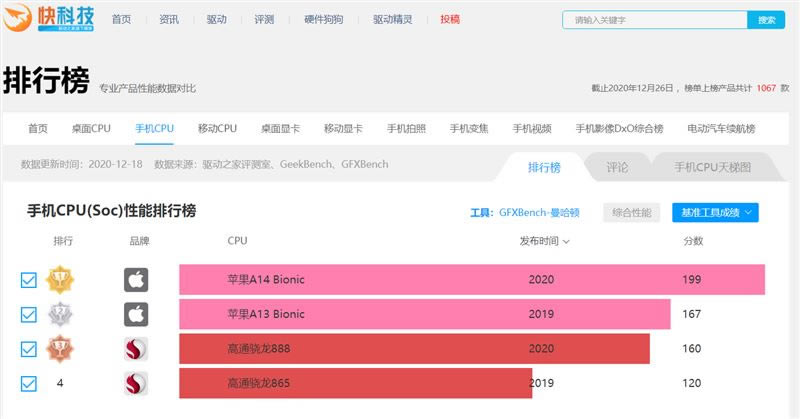Screen dimensions: 800x419
Task: Switch to the 手机变焦 category tab
Action: click(x=469, y=129)
